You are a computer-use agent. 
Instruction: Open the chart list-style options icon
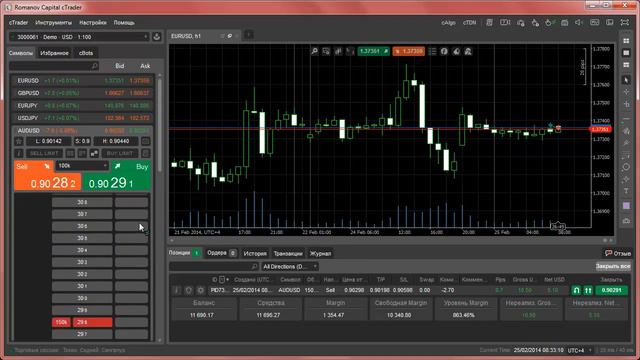432,51
